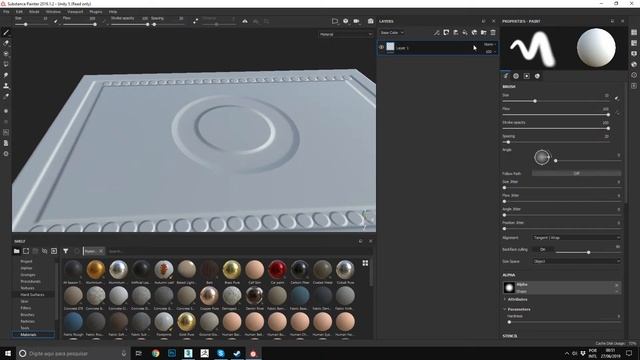
Task: Remove the Materials filter tag in shelf
Action: click(101, 251)
